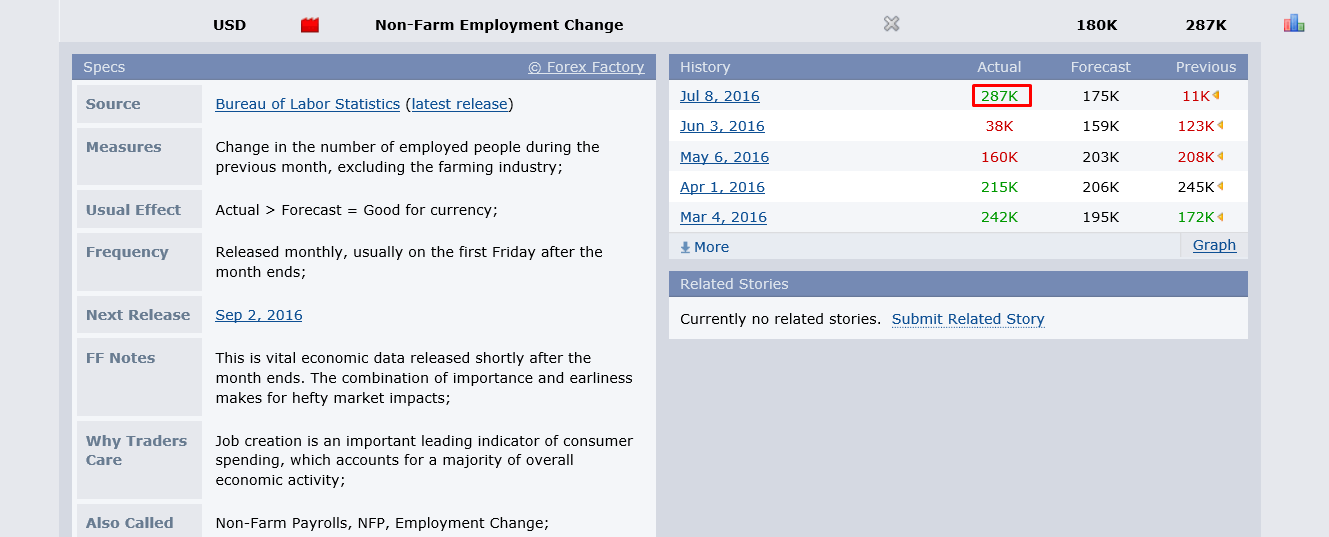Open the Bureau of Labor Statistics link
This screenshot has width=1329, height=537.
307,104
